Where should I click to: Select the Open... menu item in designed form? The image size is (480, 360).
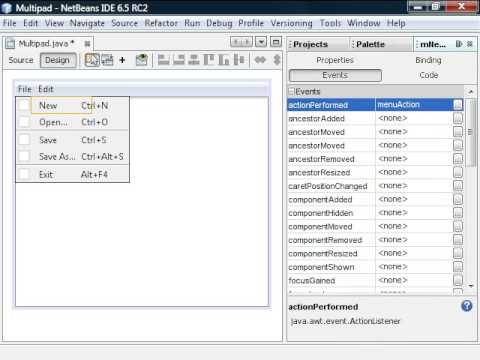[72, 122]
